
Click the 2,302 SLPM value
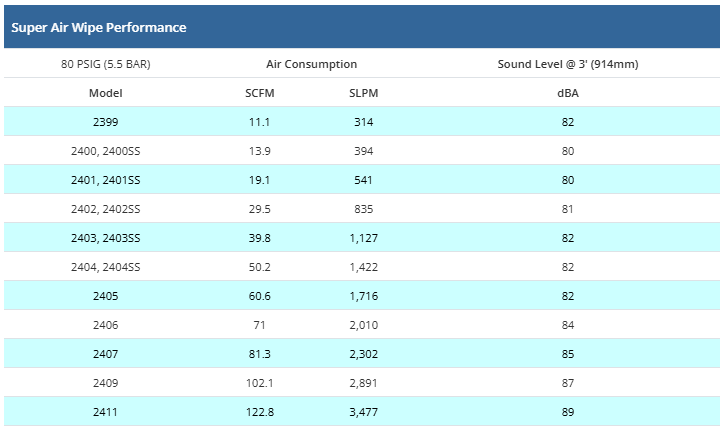point(364,354)
